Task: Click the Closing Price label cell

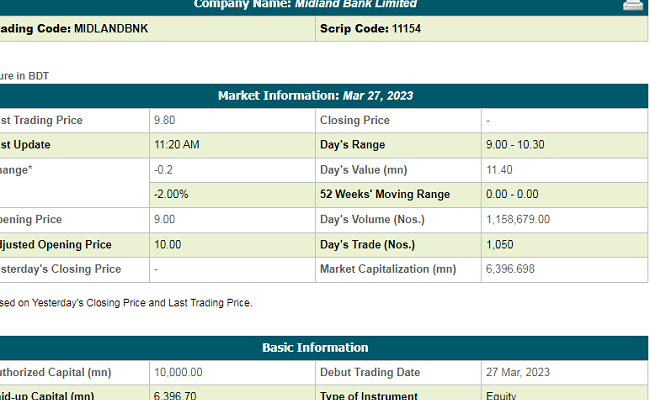Action: click(354, 120)
